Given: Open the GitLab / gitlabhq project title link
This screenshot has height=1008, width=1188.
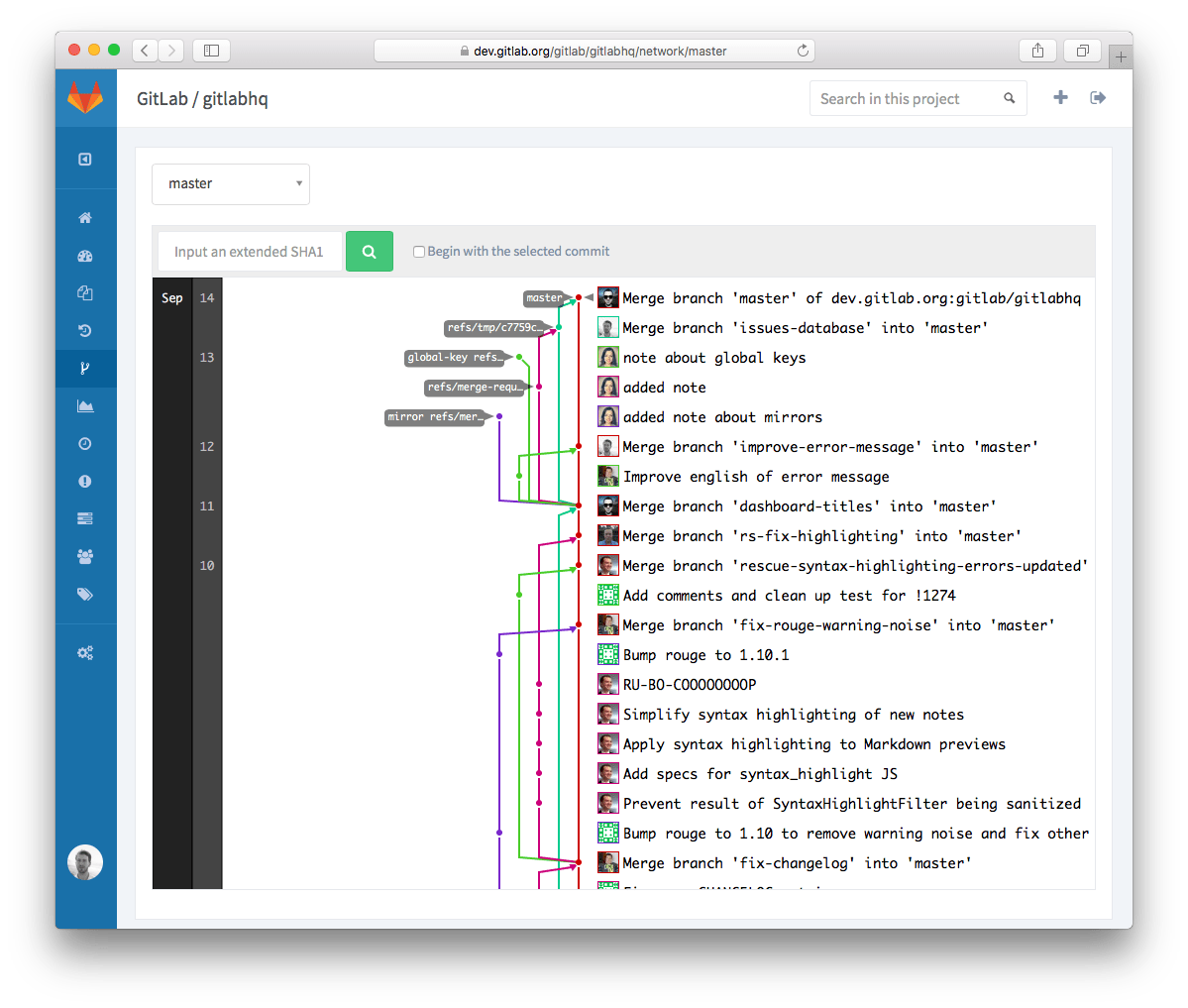Looking at the screenshot, I should pos(202,98).
